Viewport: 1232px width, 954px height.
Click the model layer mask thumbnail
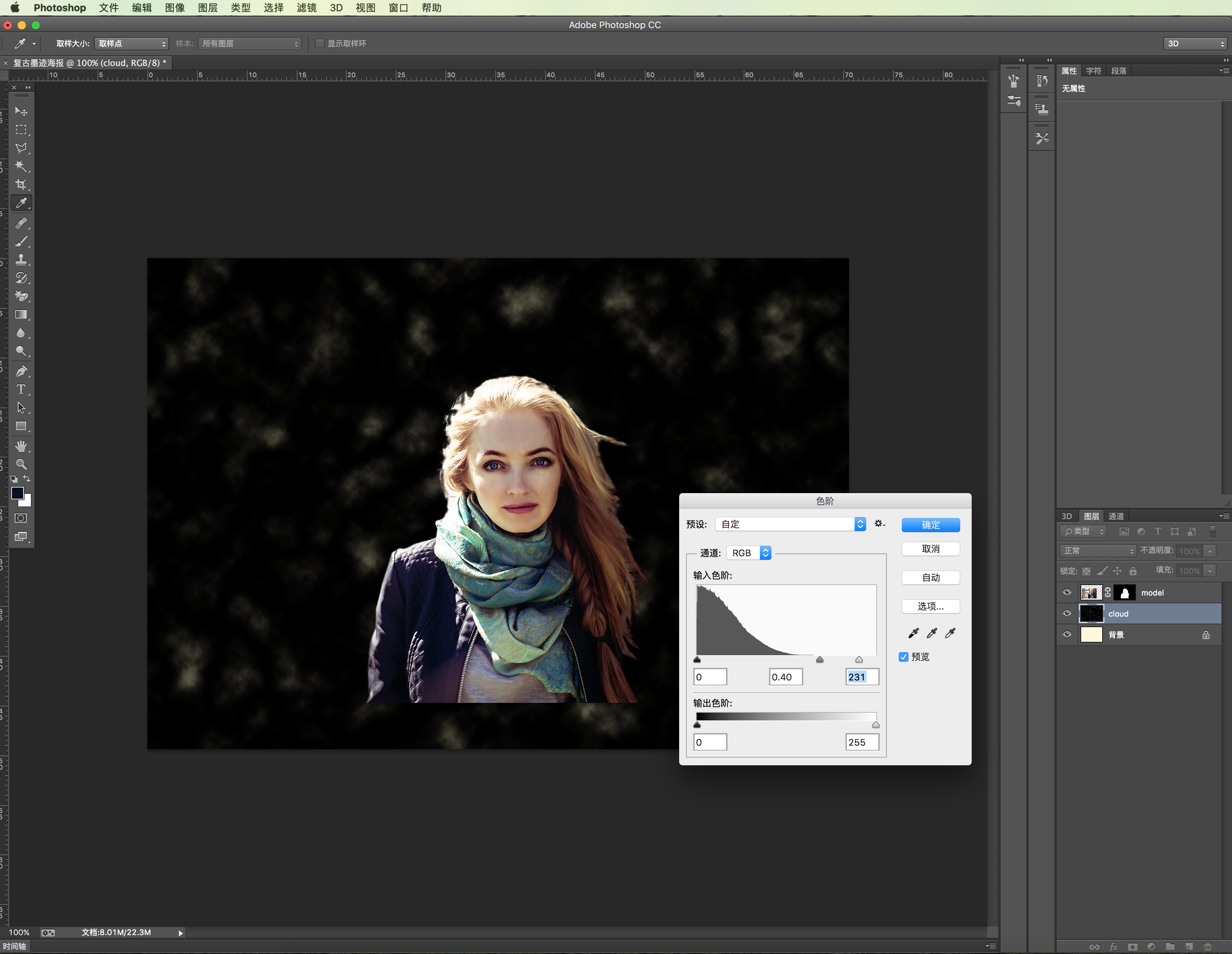(1125, 592)
